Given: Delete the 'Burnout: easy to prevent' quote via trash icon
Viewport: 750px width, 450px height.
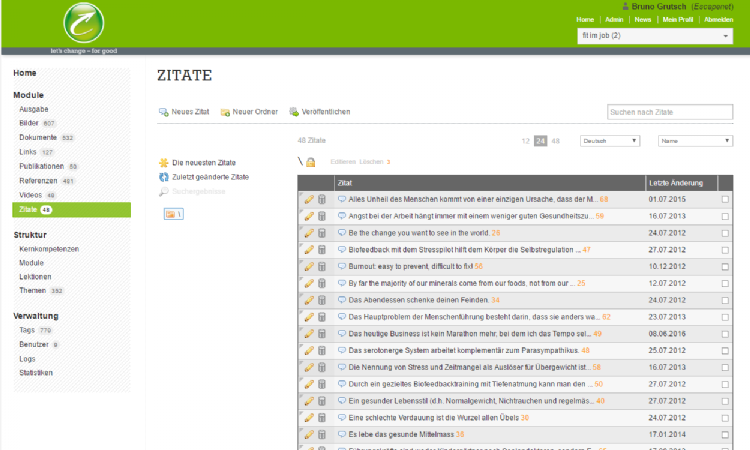Looking at the screenshot, I should tap(322, 267).
